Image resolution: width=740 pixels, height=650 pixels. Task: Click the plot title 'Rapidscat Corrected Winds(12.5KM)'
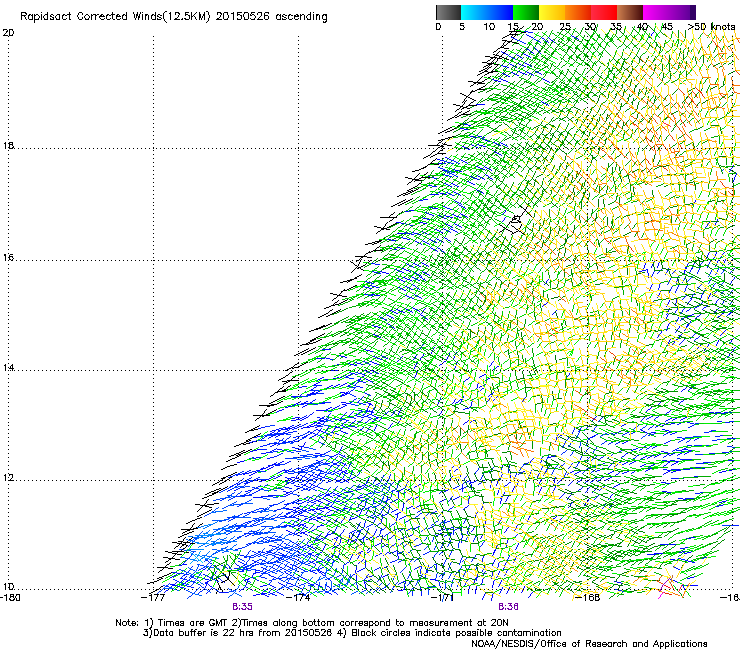tap(115, 17)
